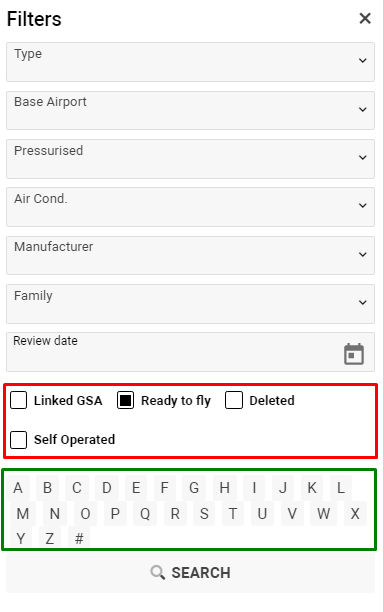Open the Pressurised dropdown
Viewport: 384px width, 612px height.
click(190, 158)
